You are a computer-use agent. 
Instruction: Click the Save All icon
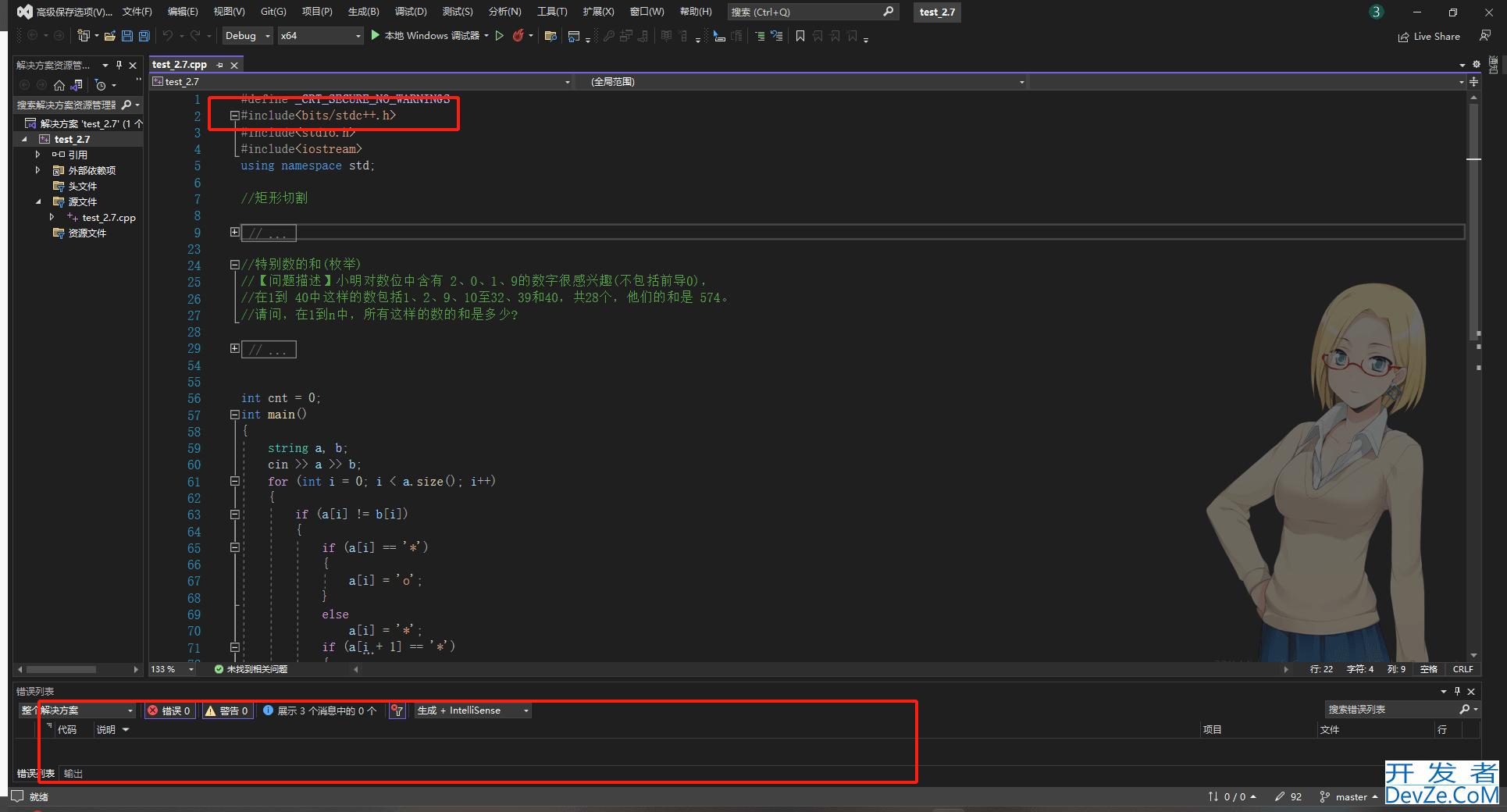point(144,36)
